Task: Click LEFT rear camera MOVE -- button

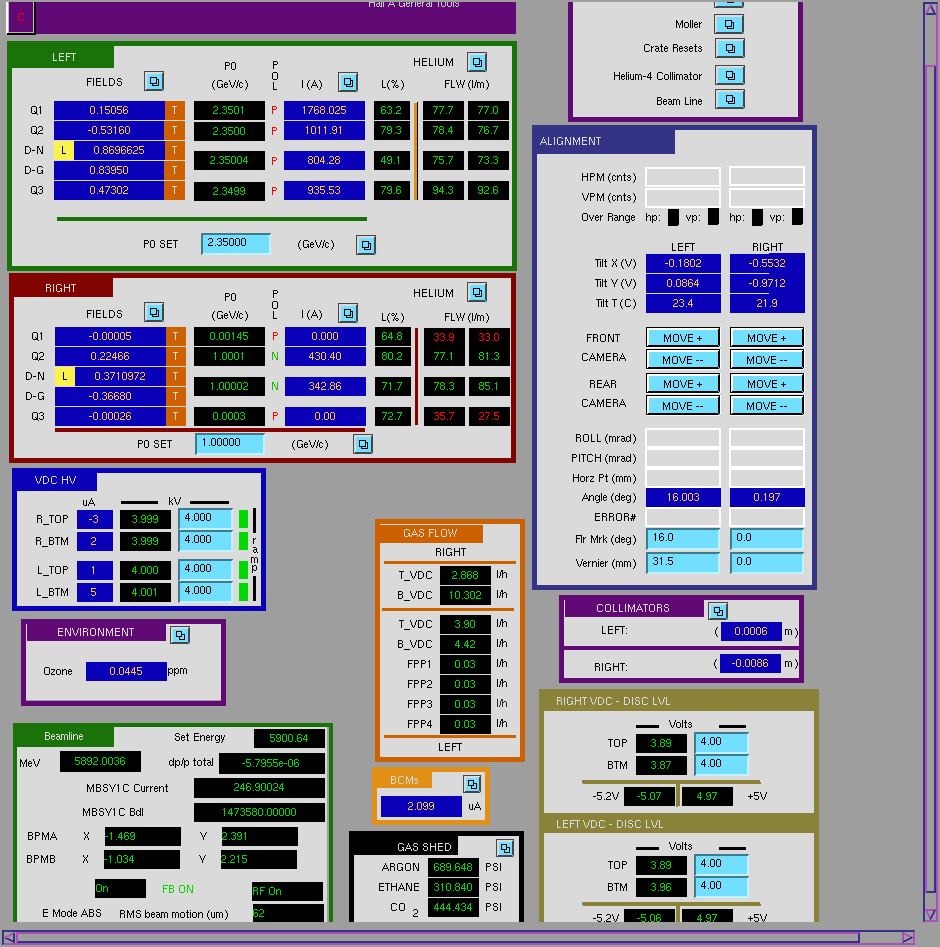Action: point(683,405)
